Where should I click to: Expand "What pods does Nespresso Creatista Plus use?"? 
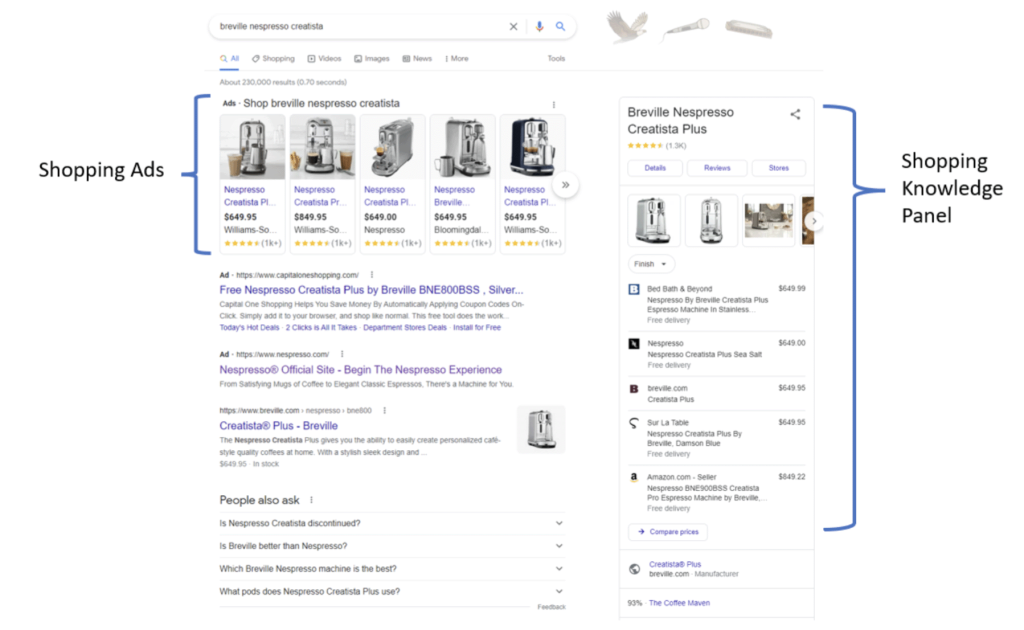pyautogui.click(x=392, y=592)
